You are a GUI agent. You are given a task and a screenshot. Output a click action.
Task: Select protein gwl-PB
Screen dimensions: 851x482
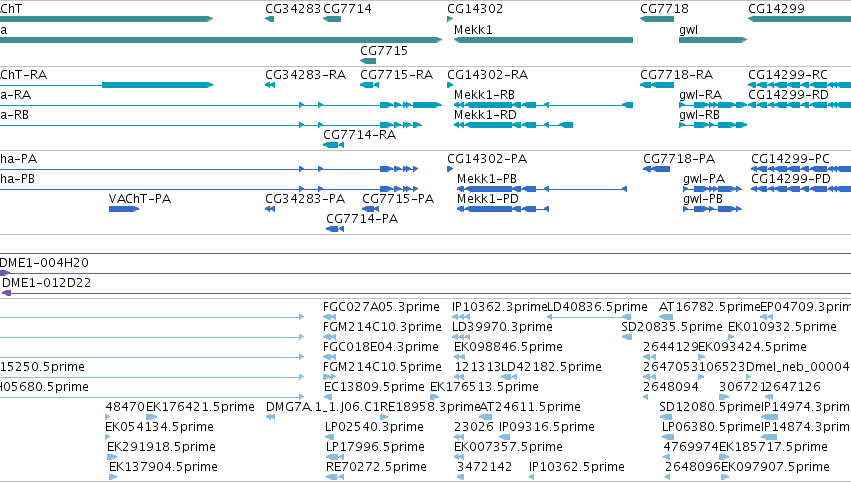click(x=703, y=199)
